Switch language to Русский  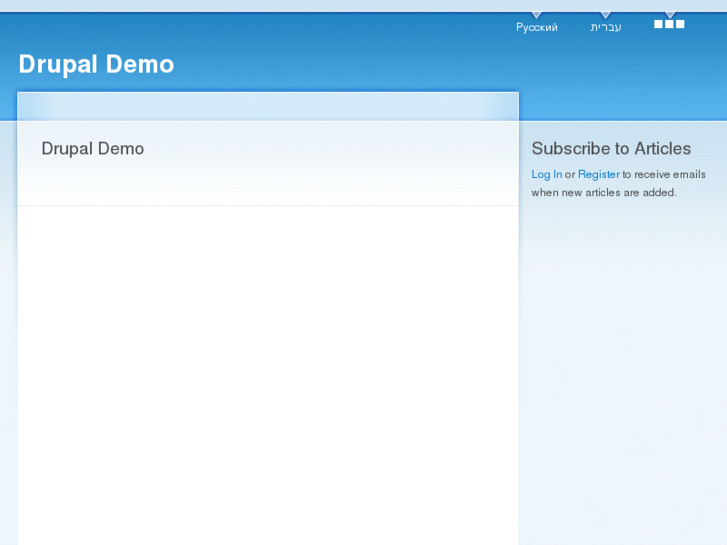(x=536, y=27)
